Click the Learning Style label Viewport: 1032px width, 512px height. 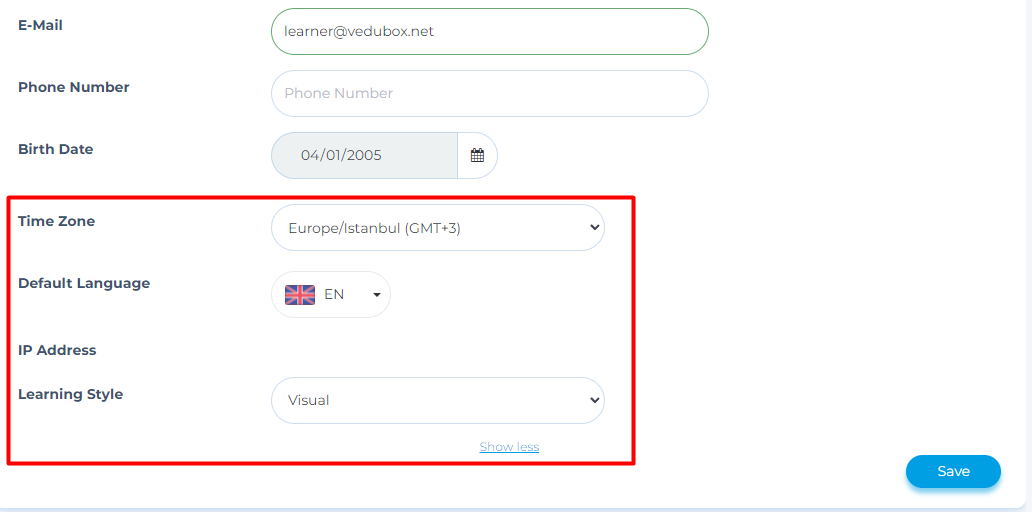(70, 394)
